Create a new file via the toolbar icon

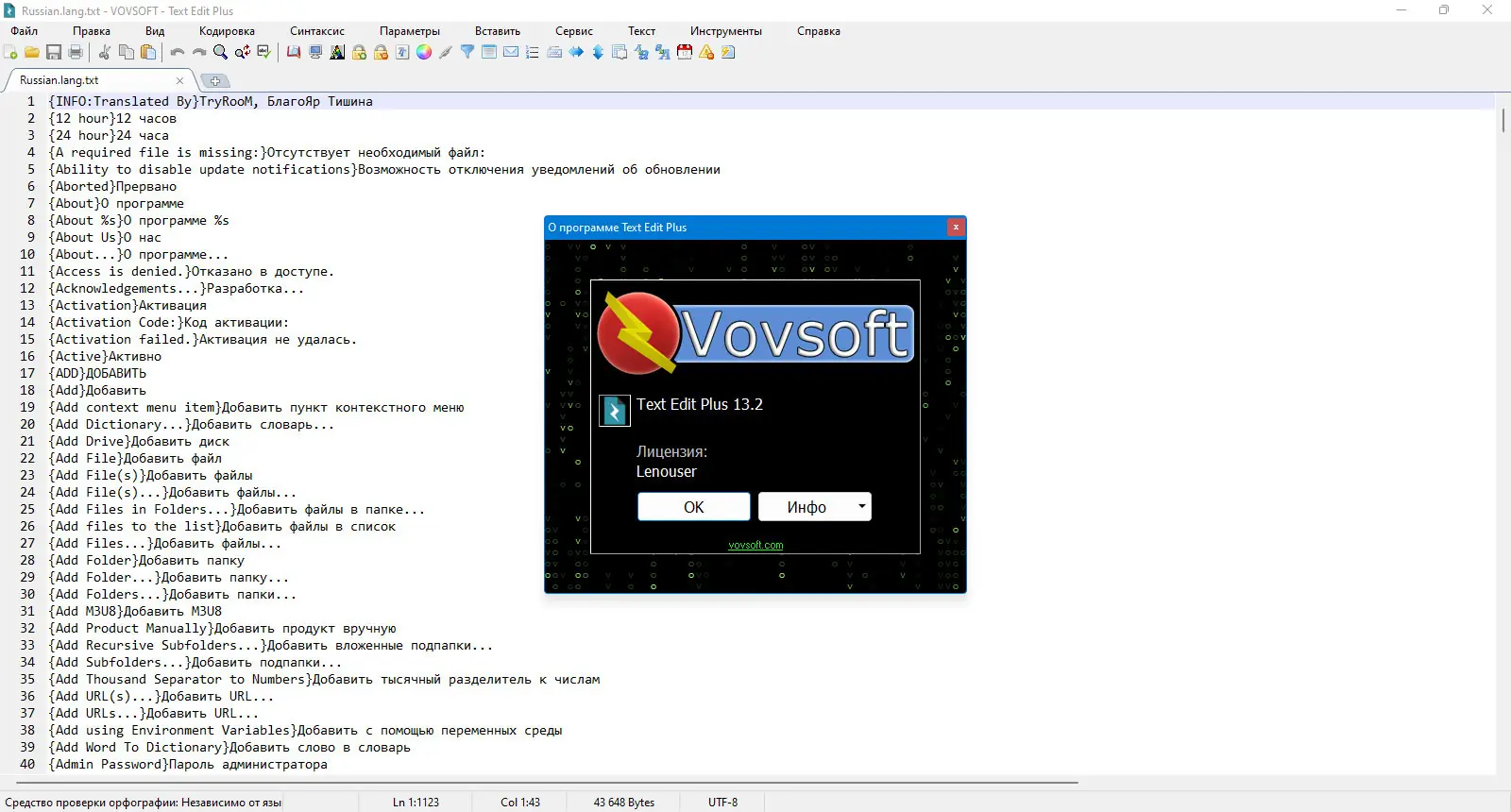pos(10,53)
